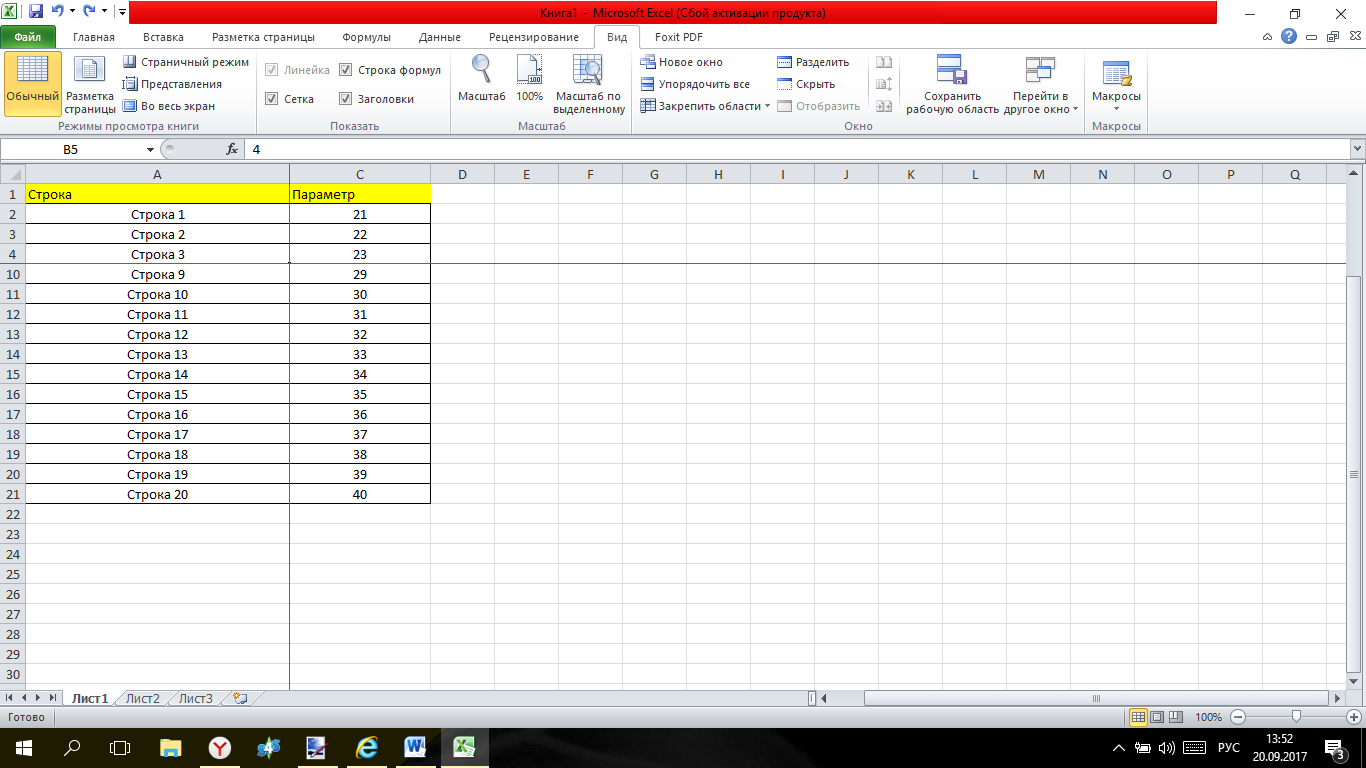Open the green File menu button
Viewport: 1366px width, 768px height.
[28, 37]
